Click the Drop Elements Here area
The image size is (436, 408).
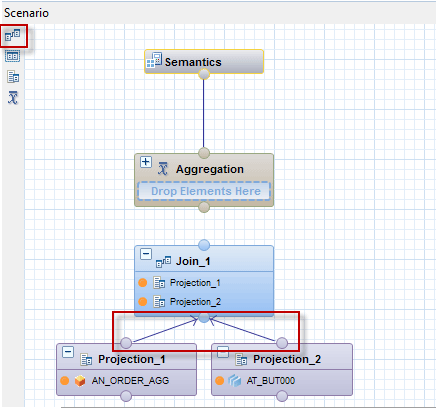click(x=204, y=191)
